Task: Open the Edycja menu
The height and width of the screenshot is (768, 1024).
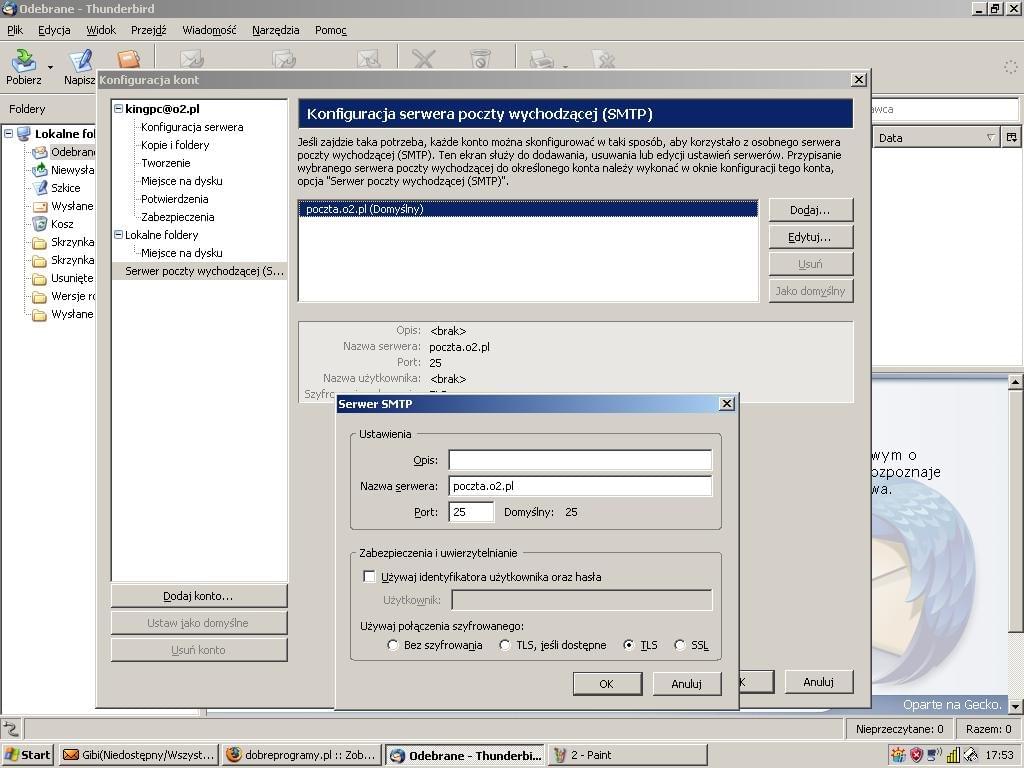Action: 54,30
